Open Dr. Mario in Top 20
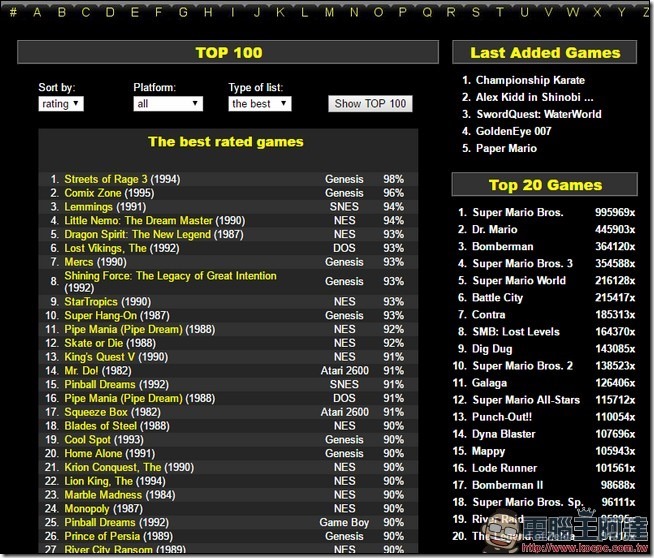The image size is (654, 558). (495, 229)
